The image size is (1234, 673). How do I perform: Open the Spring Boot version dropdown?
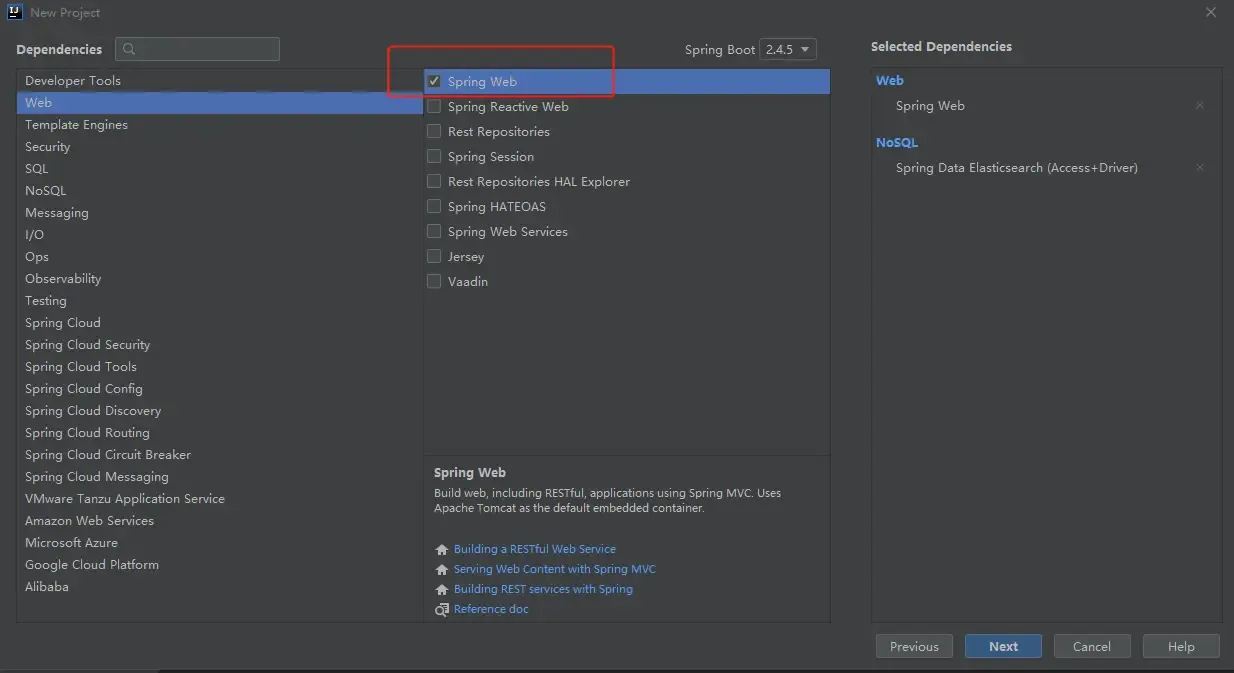tap(788, 49)
